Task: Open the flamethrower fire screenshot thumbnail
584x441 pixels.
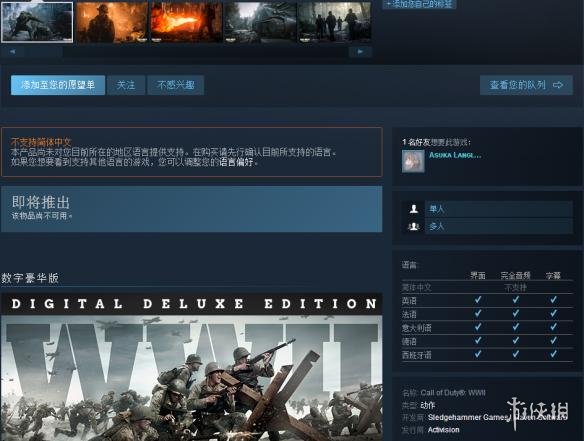Action: pyautogui.click(x=186, y=22)
